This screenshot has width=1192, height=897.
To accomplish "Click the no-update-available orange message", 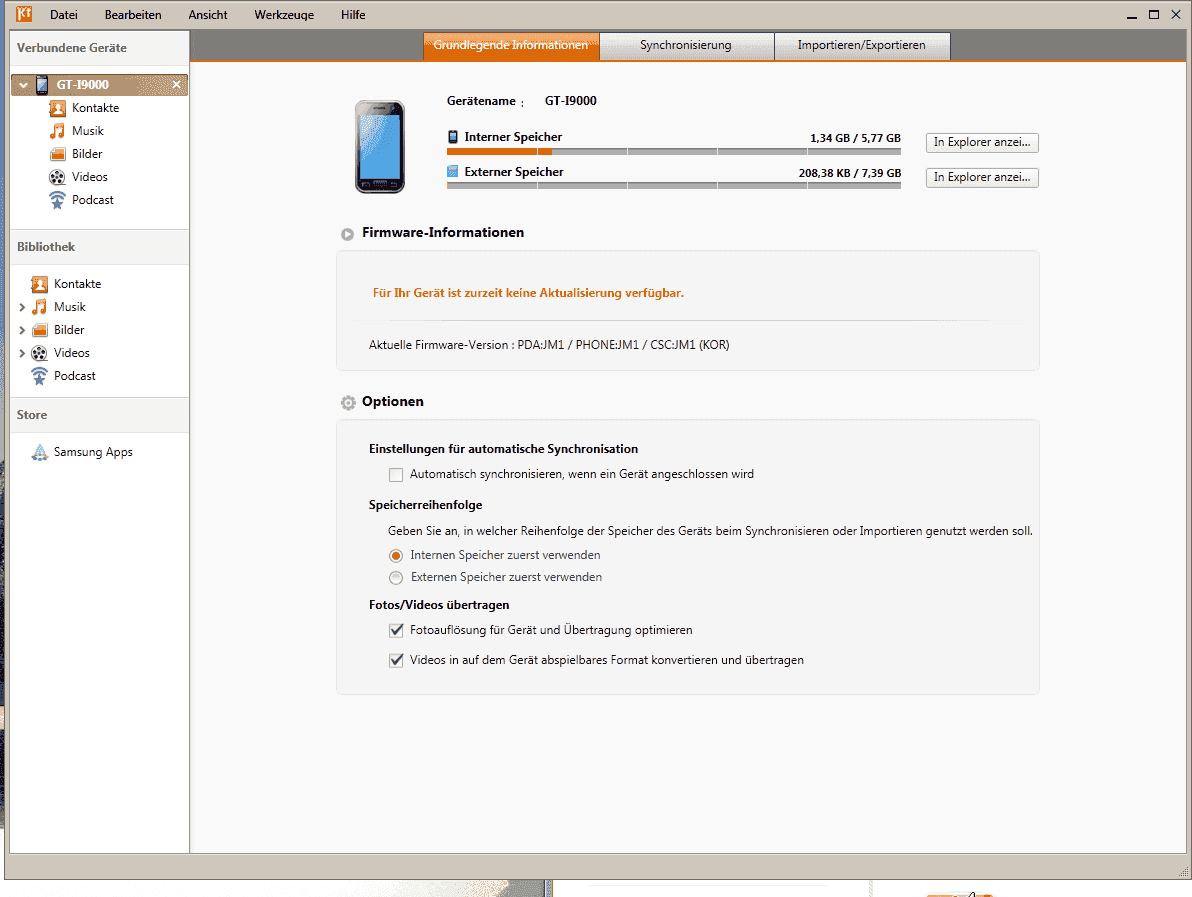I will (x=528, y=293).
